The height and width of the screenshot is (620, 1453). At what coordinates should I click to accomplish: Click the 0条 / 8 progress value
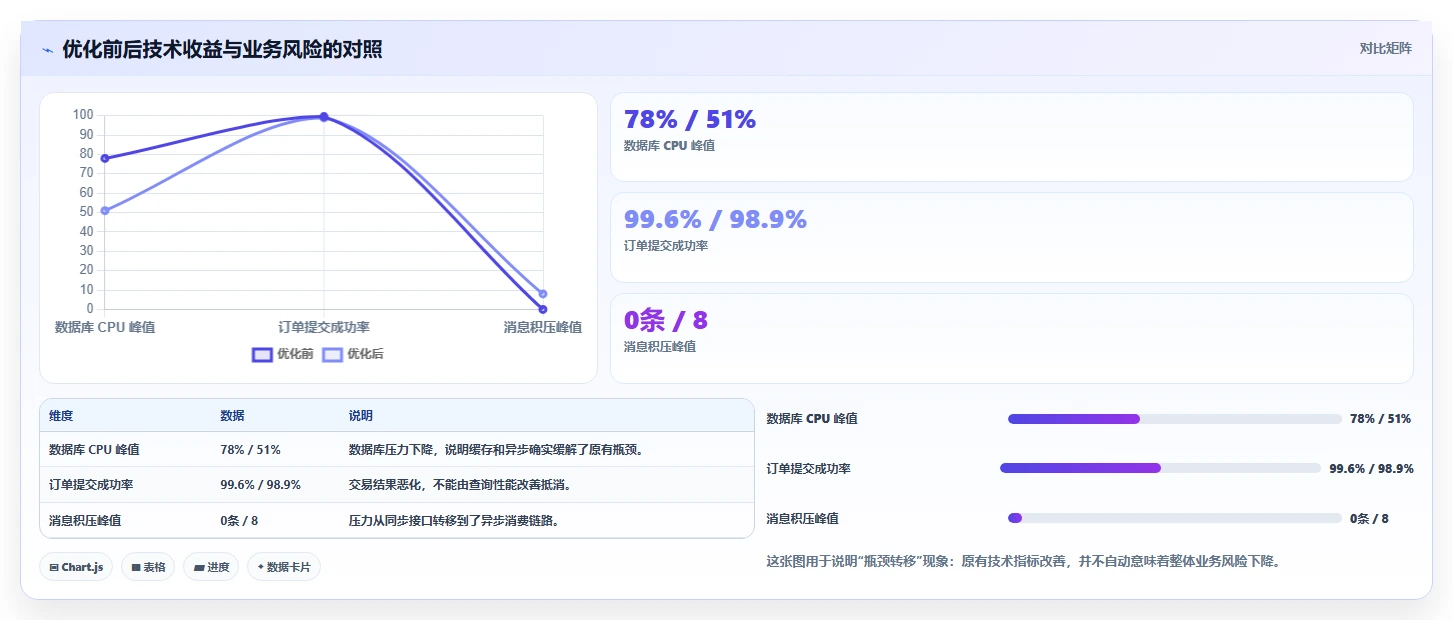tap(1369, 518)
